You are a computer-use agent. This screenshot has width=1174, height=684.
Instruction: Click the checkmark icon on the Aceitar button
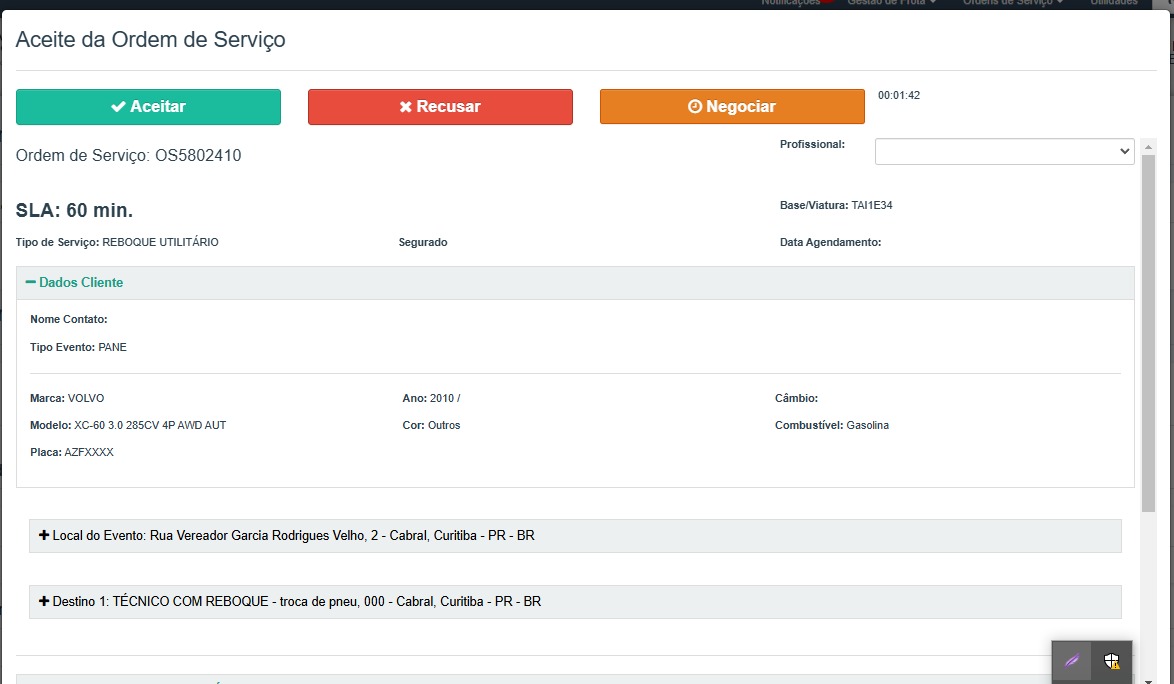pos(118,107)
